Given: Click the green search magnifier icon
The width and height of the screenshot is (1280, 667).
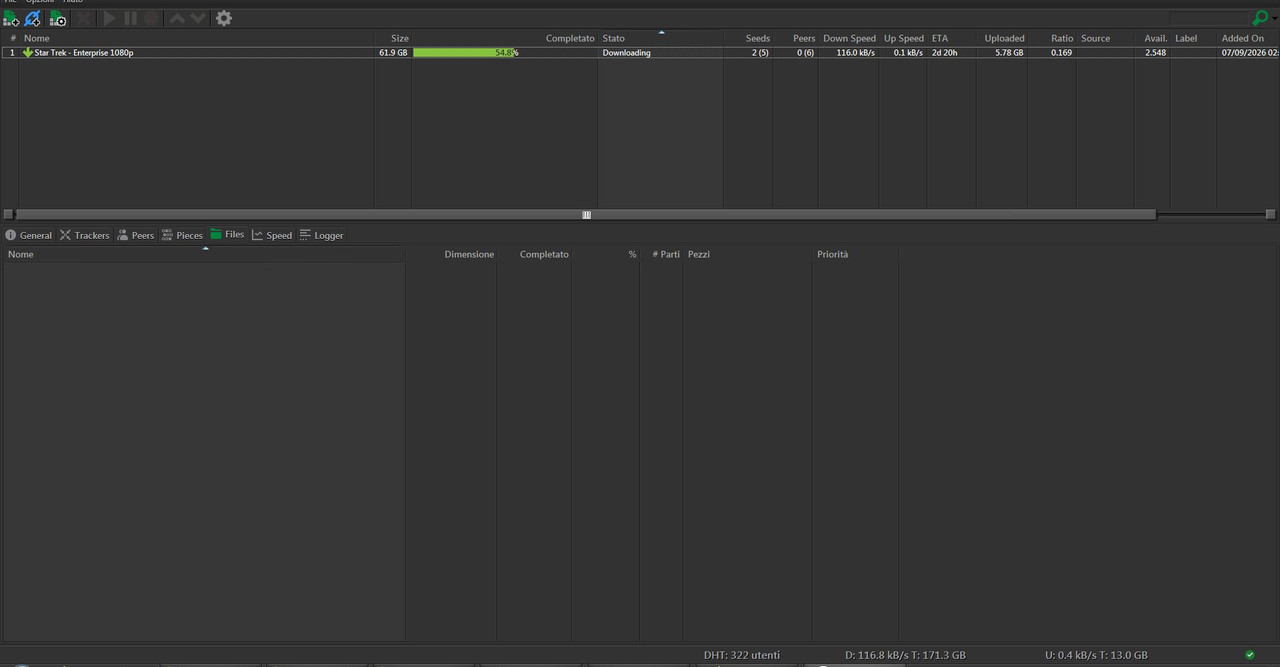Looking at the screenshot, I should point(1262,18).
